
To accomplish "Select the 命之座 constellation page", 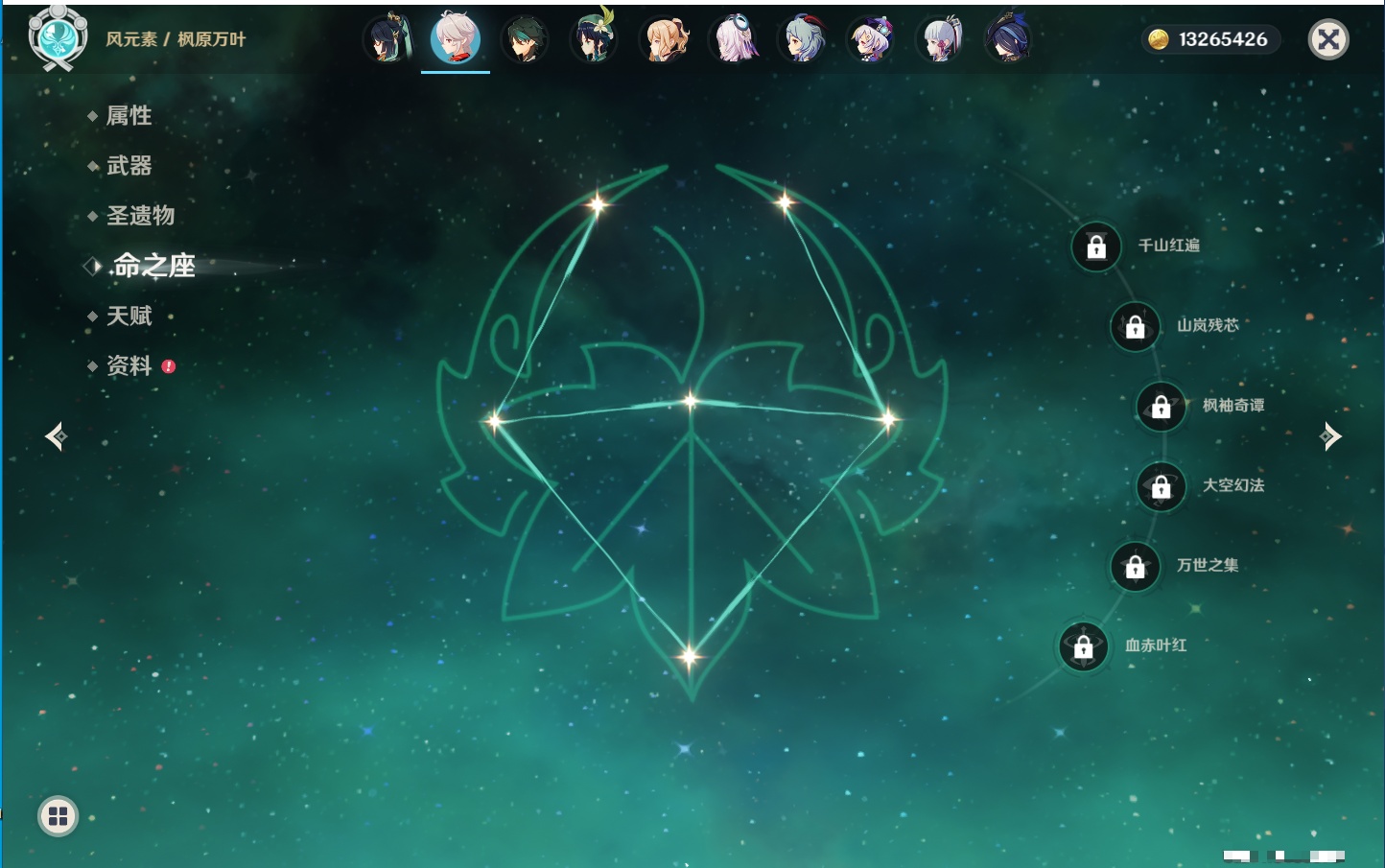I will tap(154, 266).
